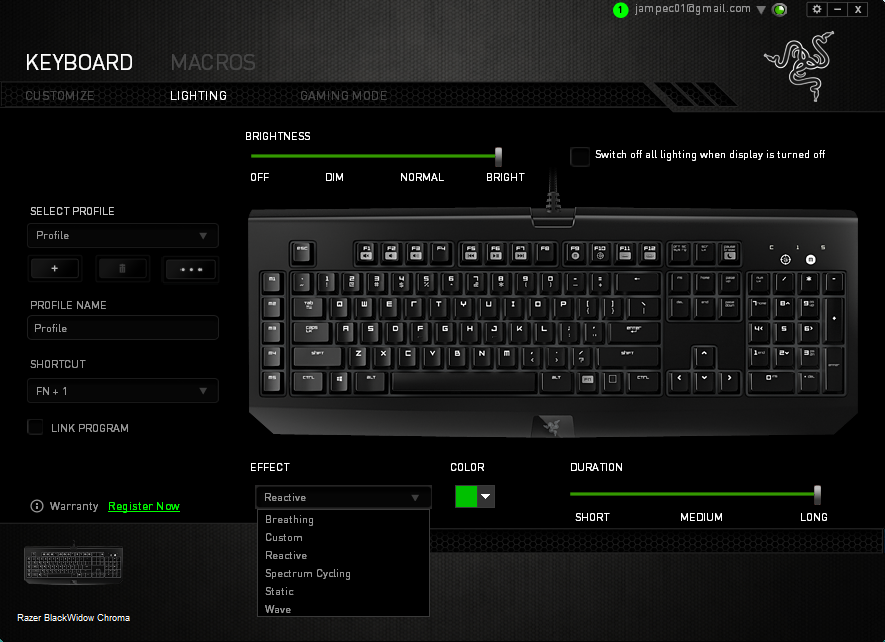Click the delete profile trash icon

tap(122, 269)
